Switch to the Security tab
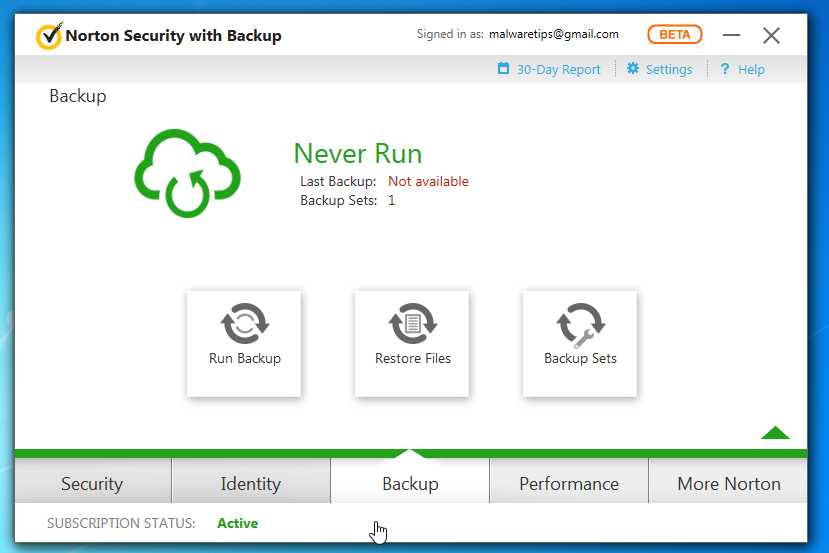This screenshot has height=553, width=829. [x=92, y=484]
